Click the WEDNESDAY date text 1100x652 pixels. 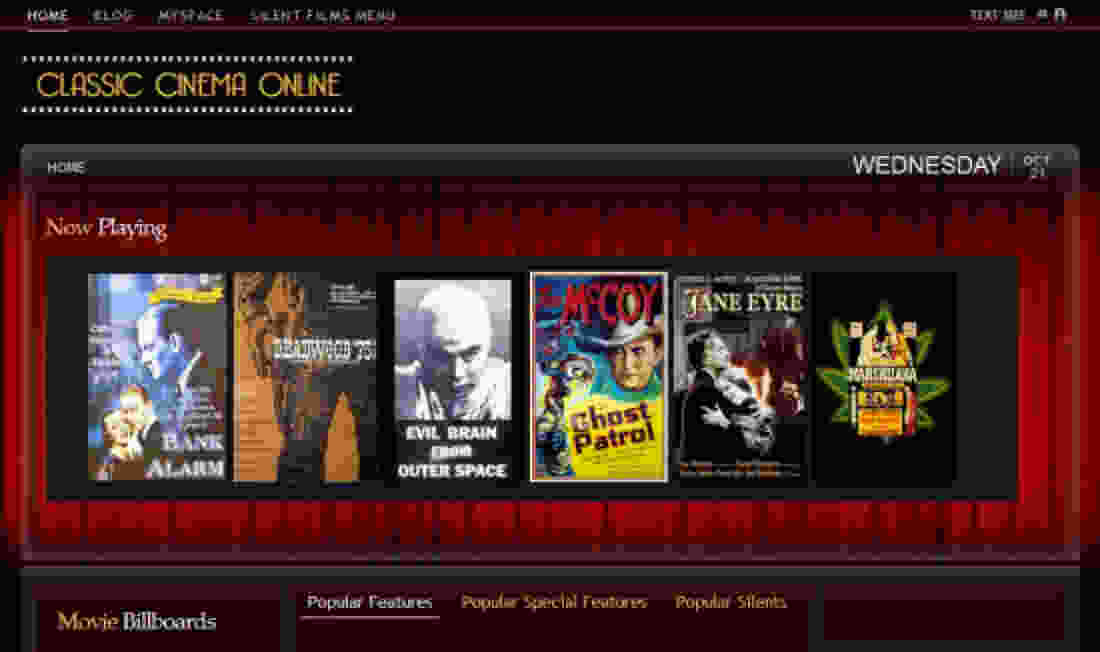[x=927, y=165]
